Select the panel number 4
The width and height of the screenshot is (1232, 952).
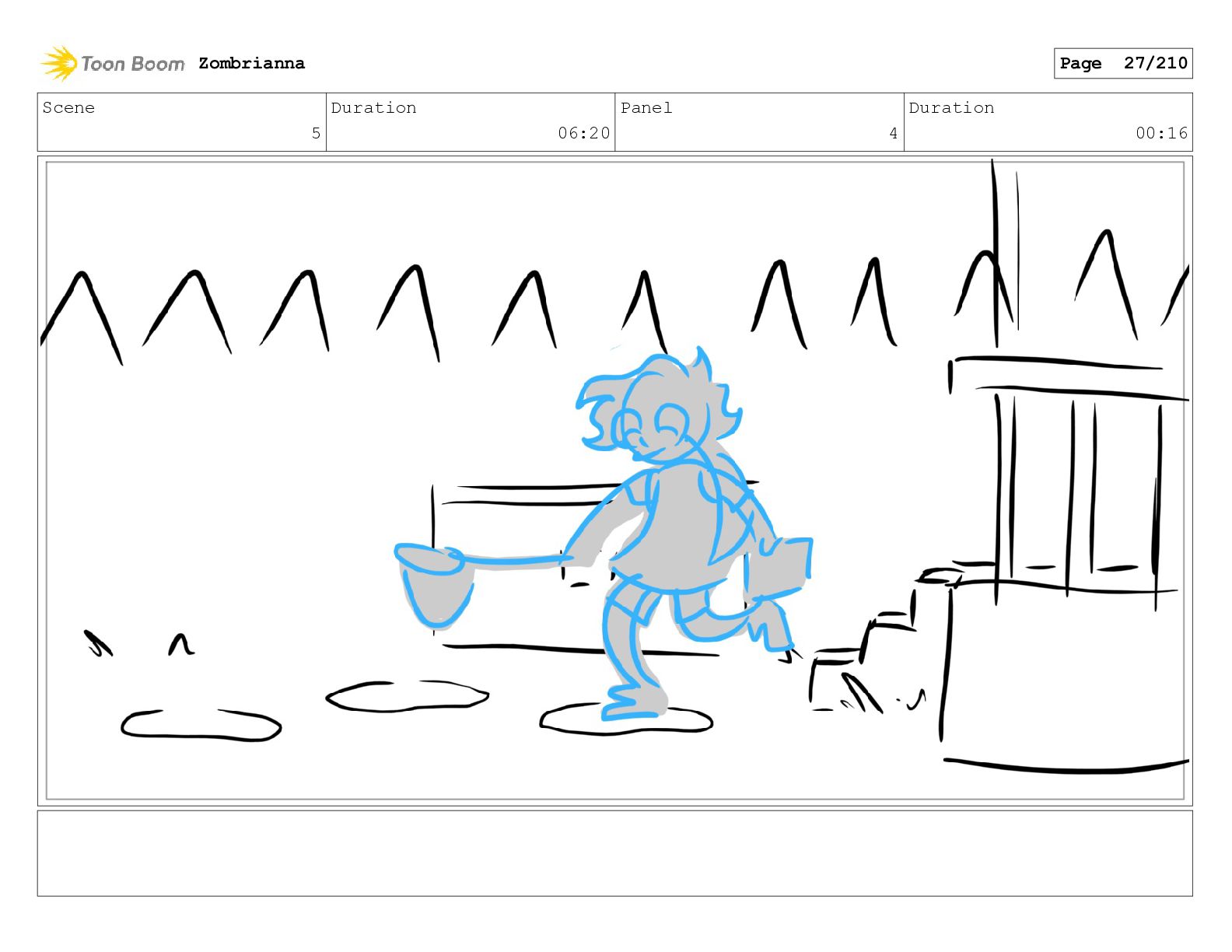894,133
